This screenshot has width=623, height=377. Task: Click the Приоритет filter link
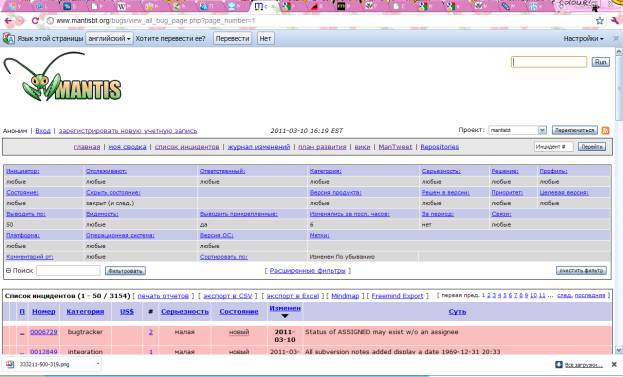point(507,193)
